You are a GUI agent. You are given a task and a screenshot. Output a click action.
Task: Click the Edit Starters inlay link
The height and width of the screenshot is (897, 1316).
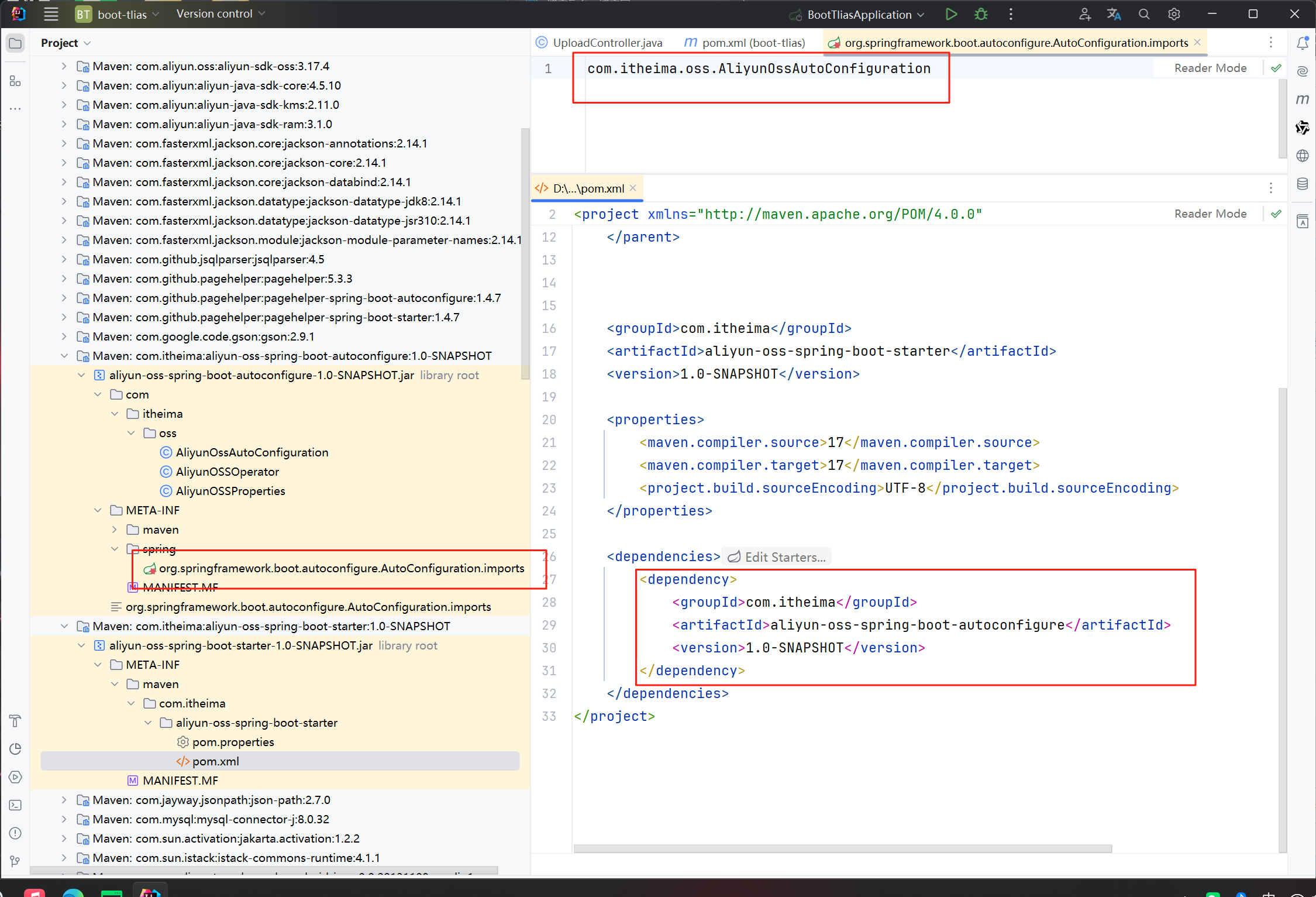coord(784,557)
